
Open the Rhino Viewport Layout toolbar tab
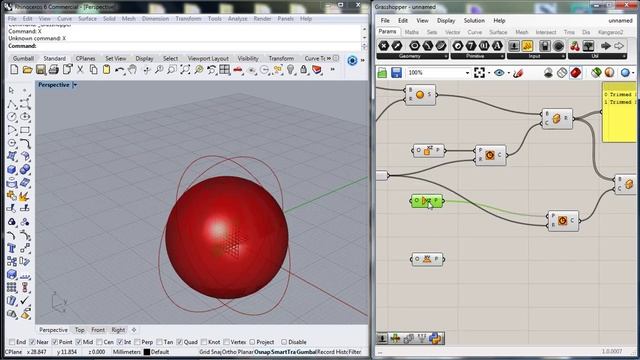[x=208, y=58]
